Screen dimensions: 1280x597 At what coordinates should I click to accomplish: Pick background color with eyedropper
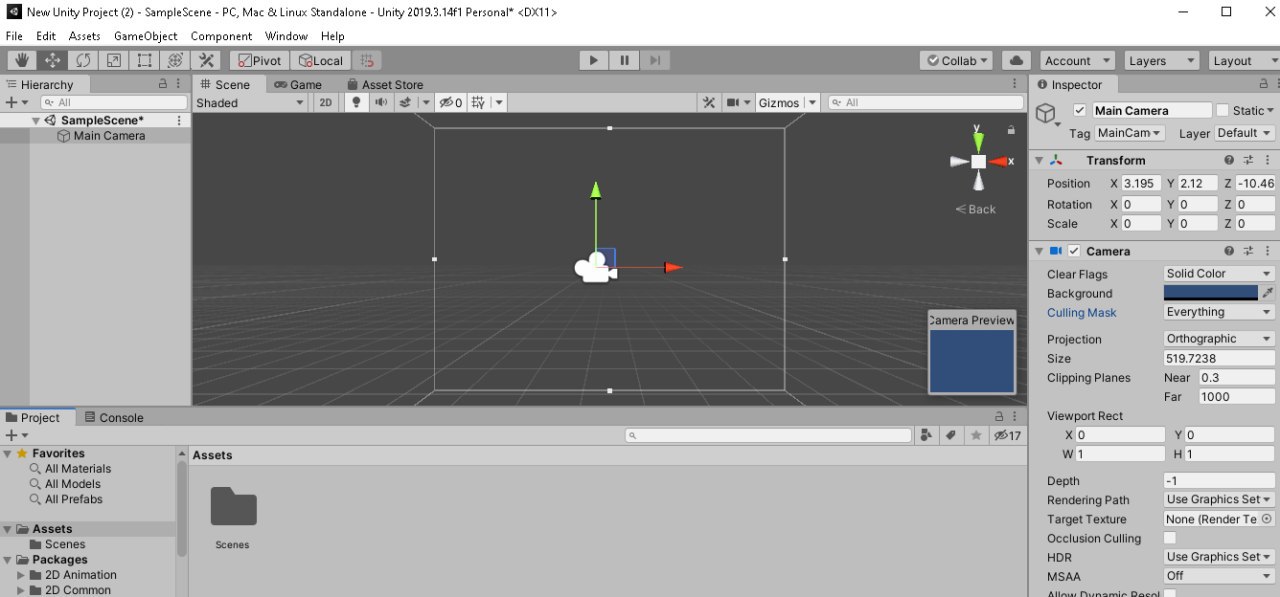point(1268,293)
